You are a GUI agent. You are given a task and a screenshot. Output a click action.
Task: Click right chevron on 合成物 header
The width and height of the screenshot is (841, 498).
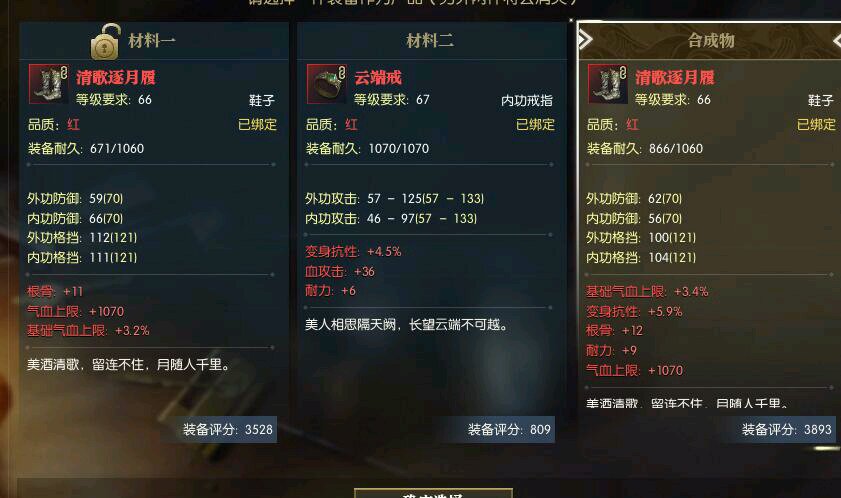pos(837,40)
